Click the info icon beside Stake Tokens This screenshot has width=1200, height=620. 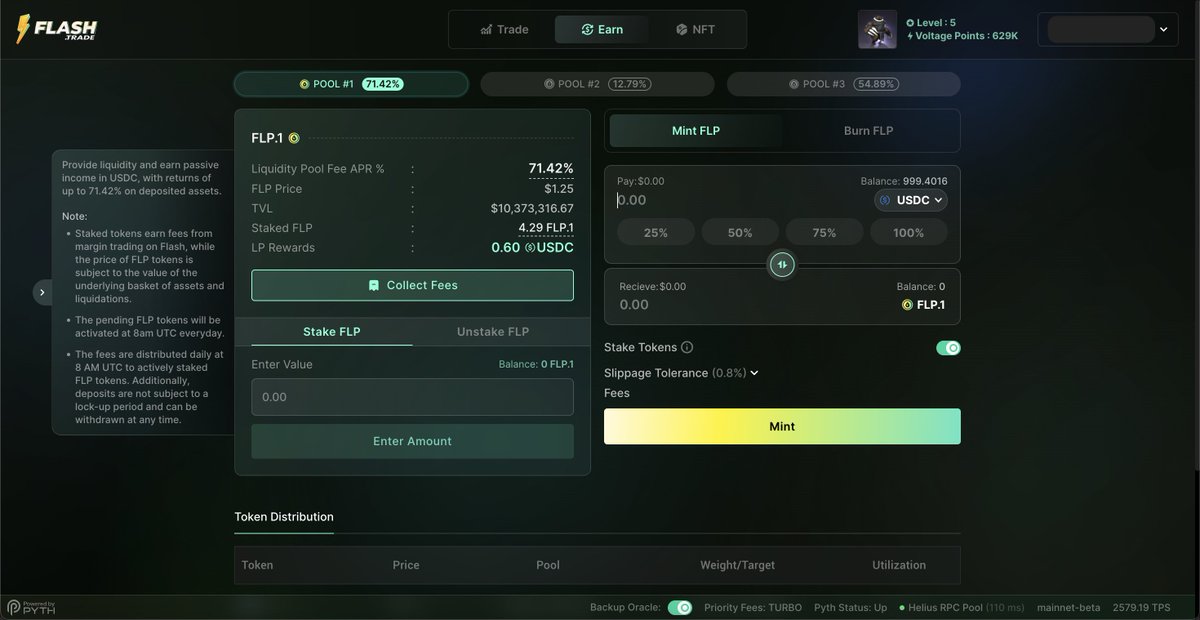[686, 348]
